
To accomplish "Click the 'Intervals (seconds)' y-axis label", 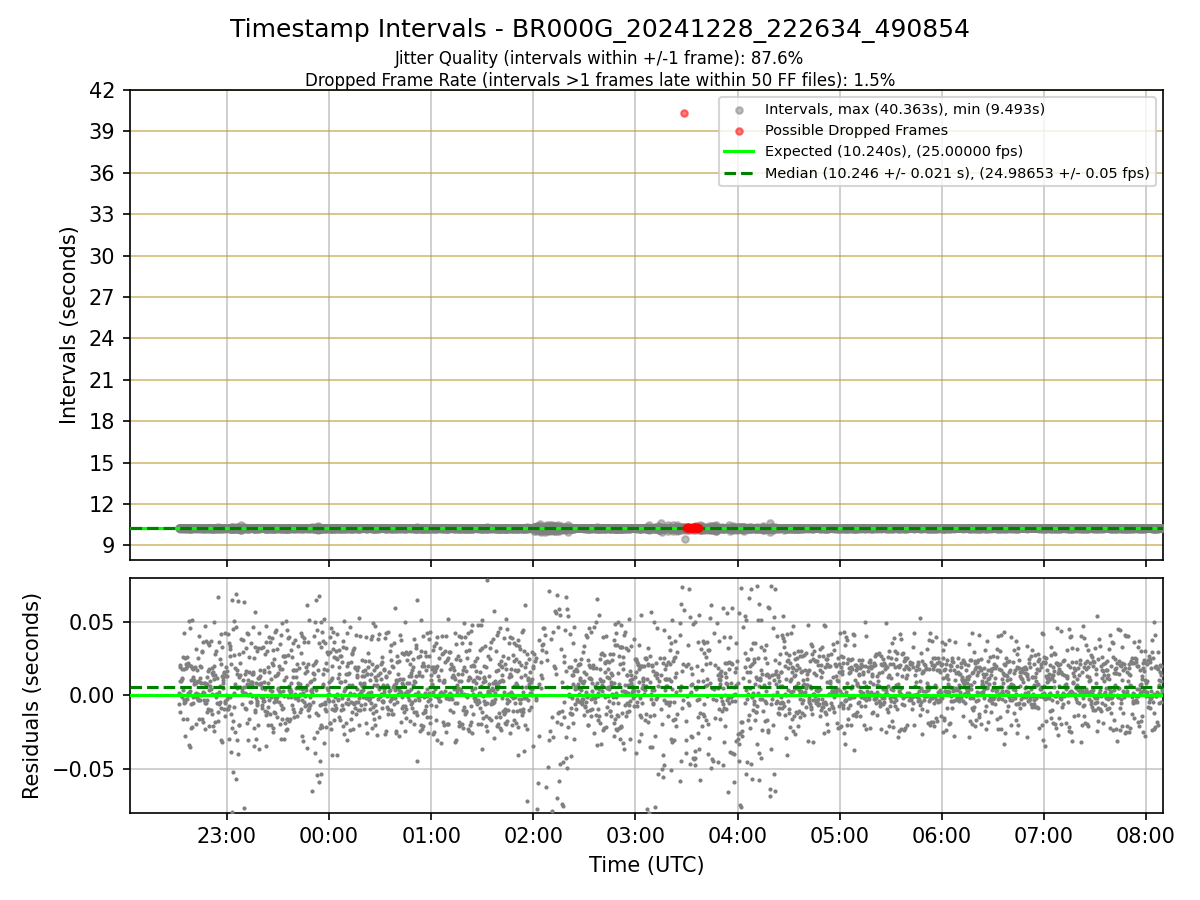I will pos(68,325).
